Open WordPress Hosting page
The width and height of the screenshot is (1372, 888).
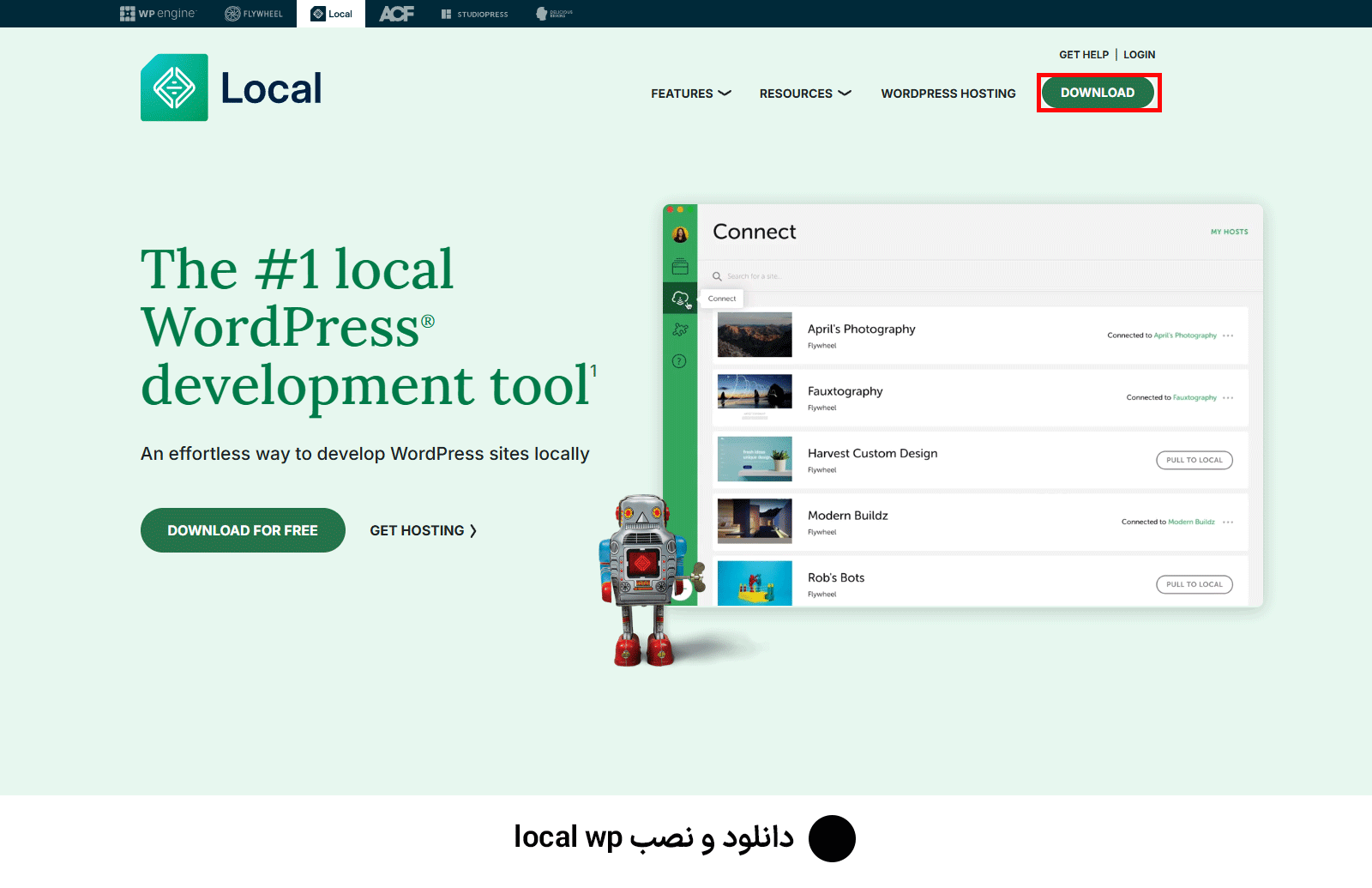click(948, 94)
